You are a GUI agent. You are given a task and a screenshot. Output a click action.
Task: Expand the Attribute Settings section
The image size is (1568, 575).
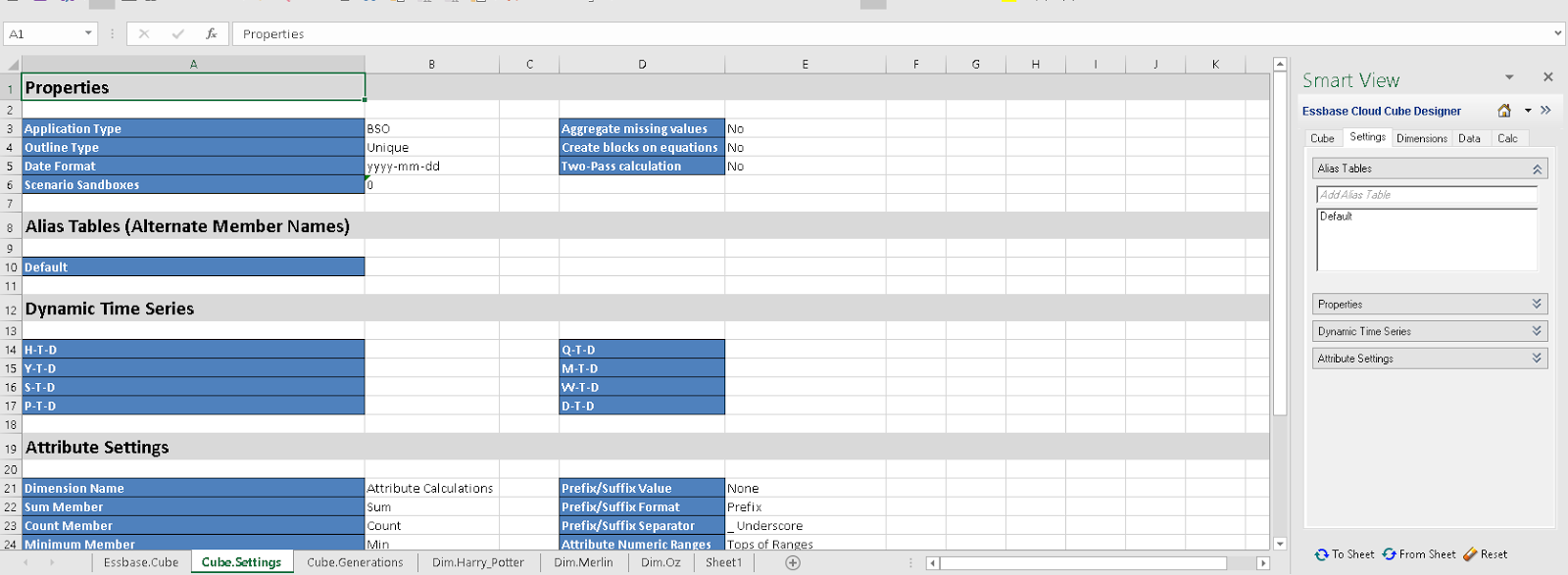(1537, 359)
